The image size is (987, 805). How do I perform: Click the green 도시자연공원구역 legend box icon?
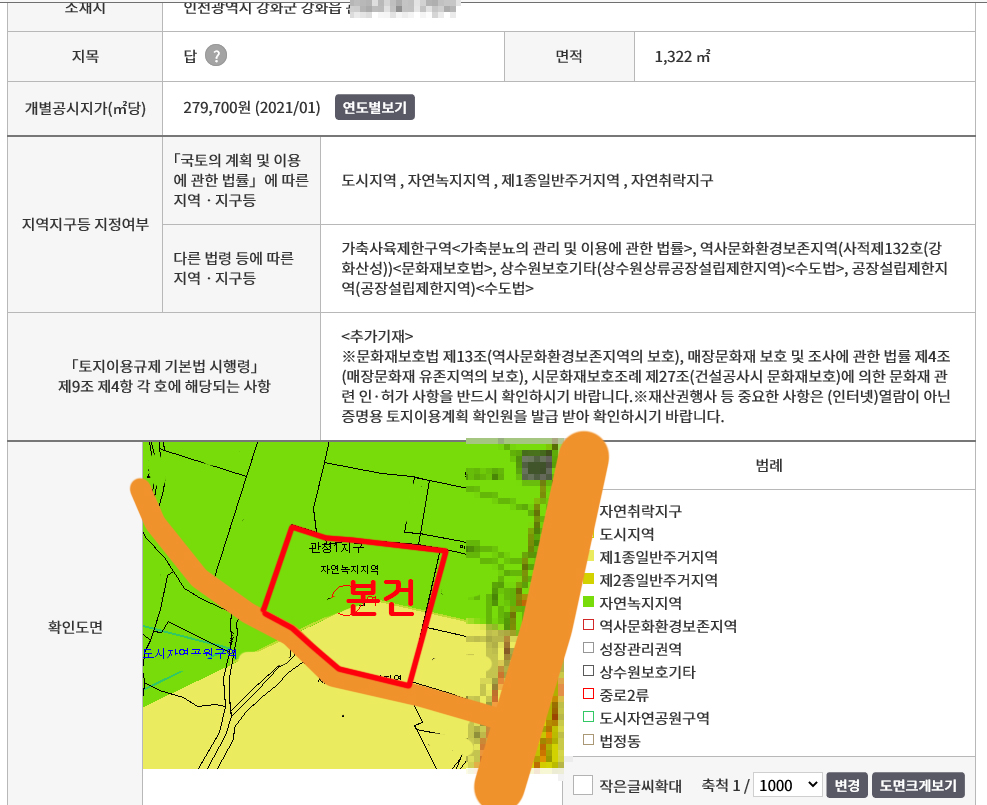click(590, 718)
